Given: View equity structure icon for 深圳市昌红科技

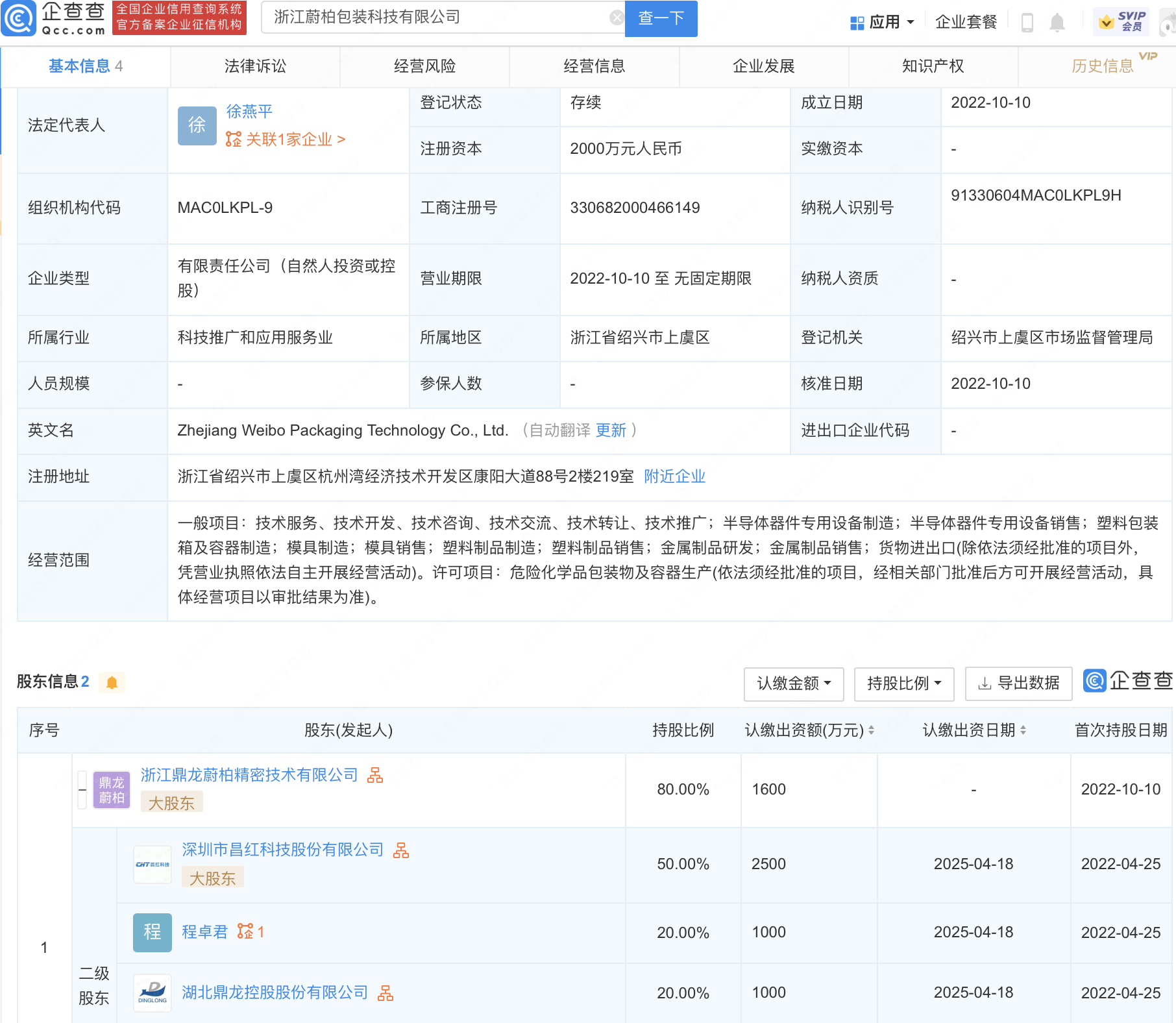Looking at the screenshot, I should pos(401,850).
